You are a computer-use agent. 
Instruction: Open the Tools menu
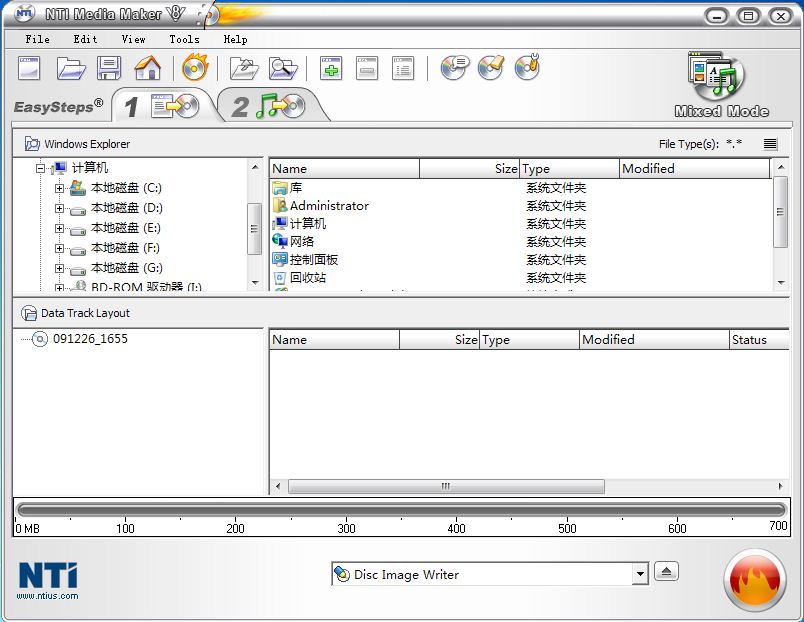tap(184, 39)
